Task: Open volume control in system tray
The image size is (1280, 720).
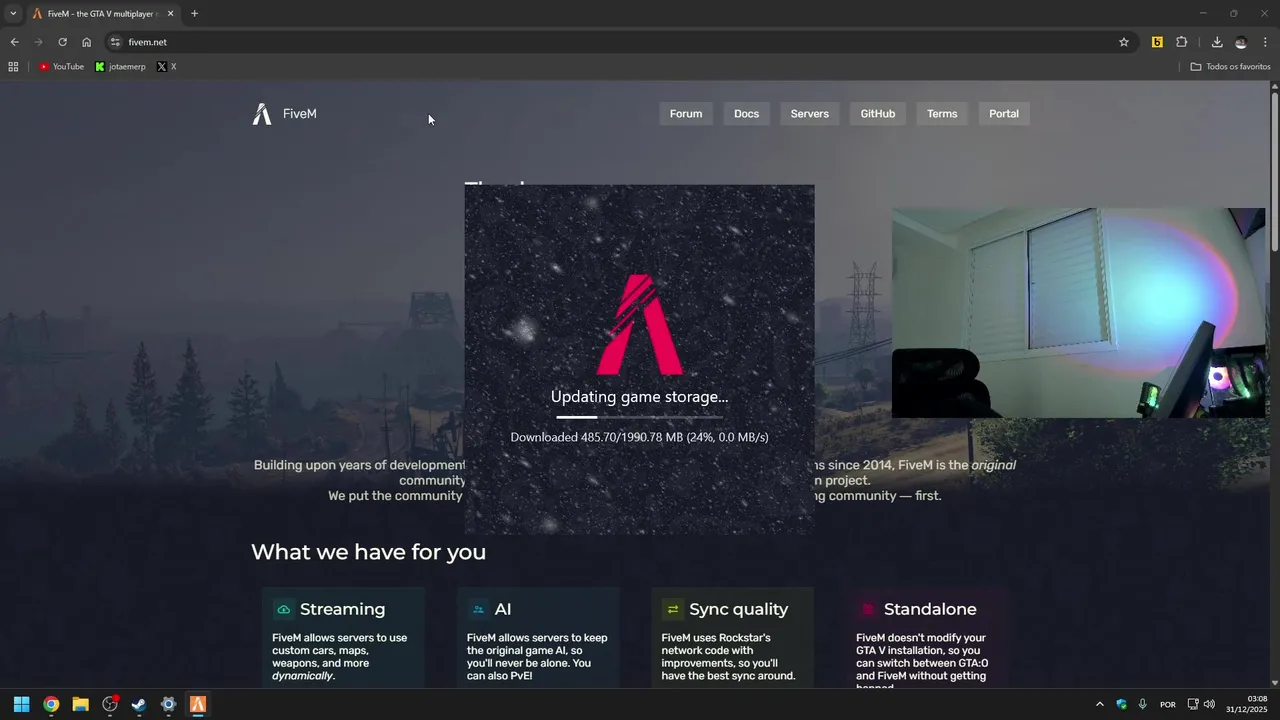Action: 1210,704
